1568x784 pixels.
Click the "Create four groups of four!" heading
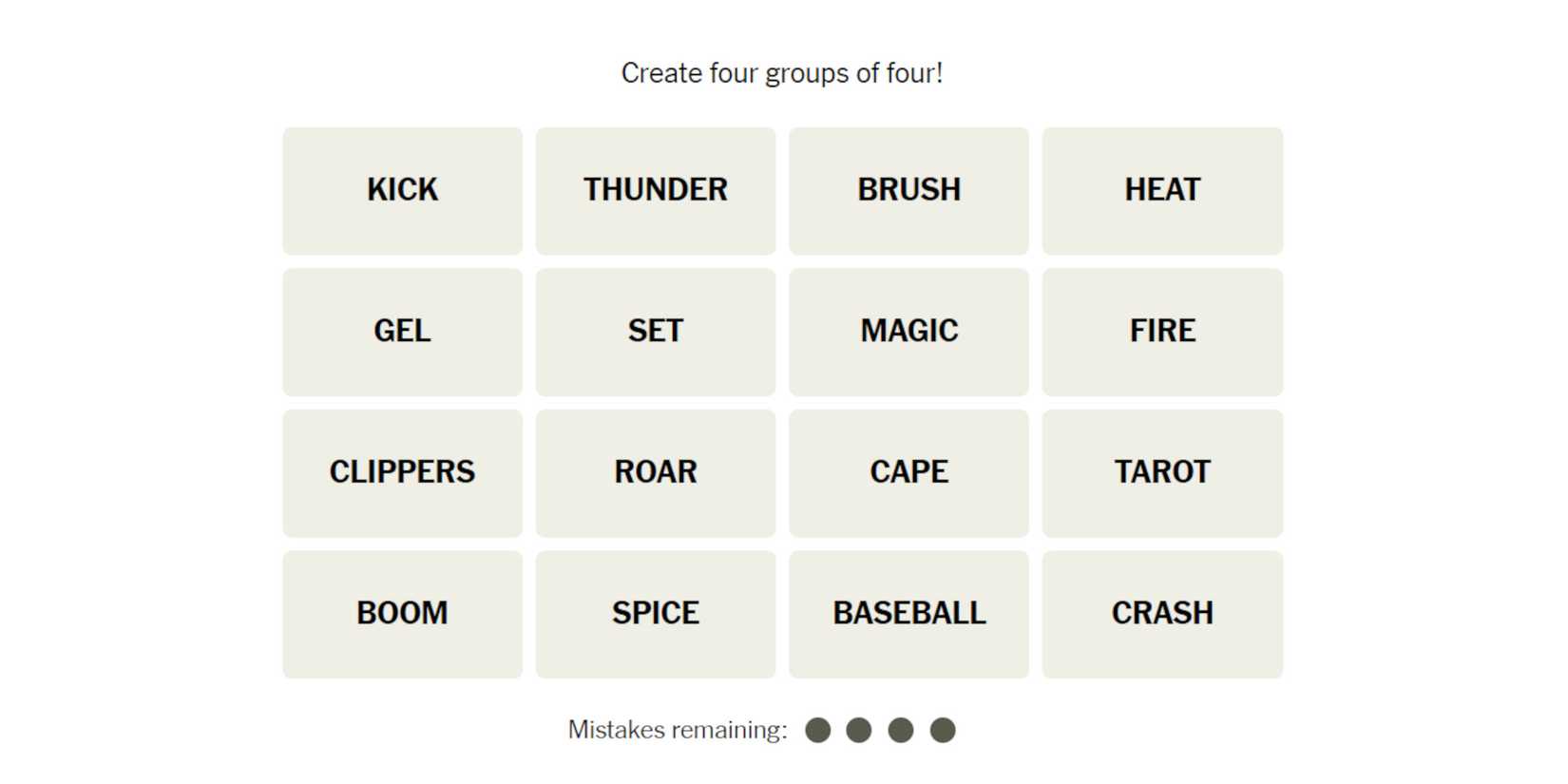(782, 73)
